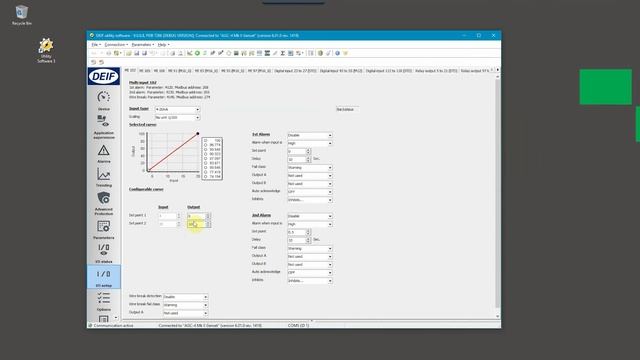Open the File menu
This screenshot has height=360, width=640.
coord(96,44)
